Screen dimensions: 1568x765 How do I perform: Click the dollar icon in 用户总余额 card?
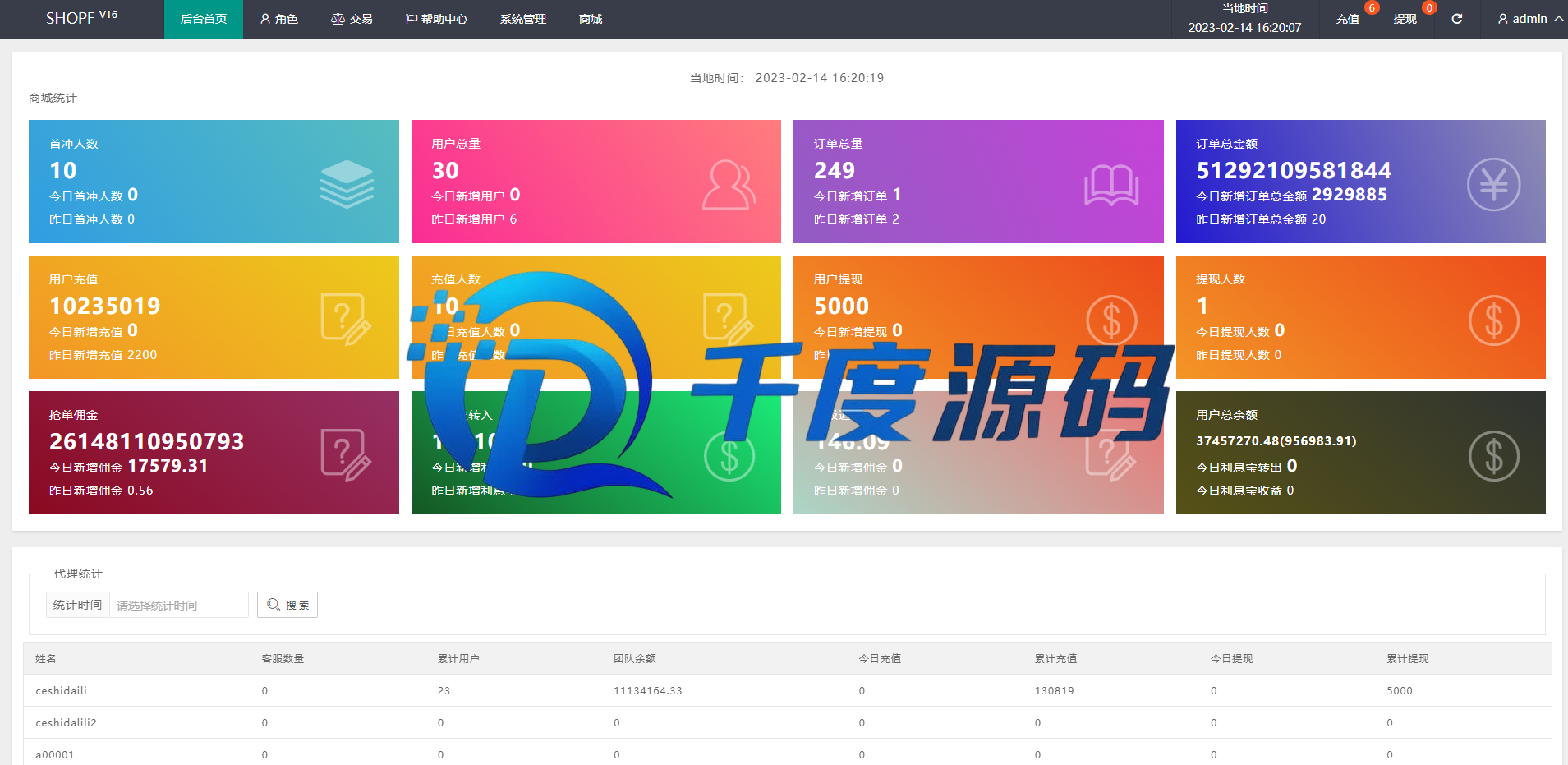click(1493, 456)
